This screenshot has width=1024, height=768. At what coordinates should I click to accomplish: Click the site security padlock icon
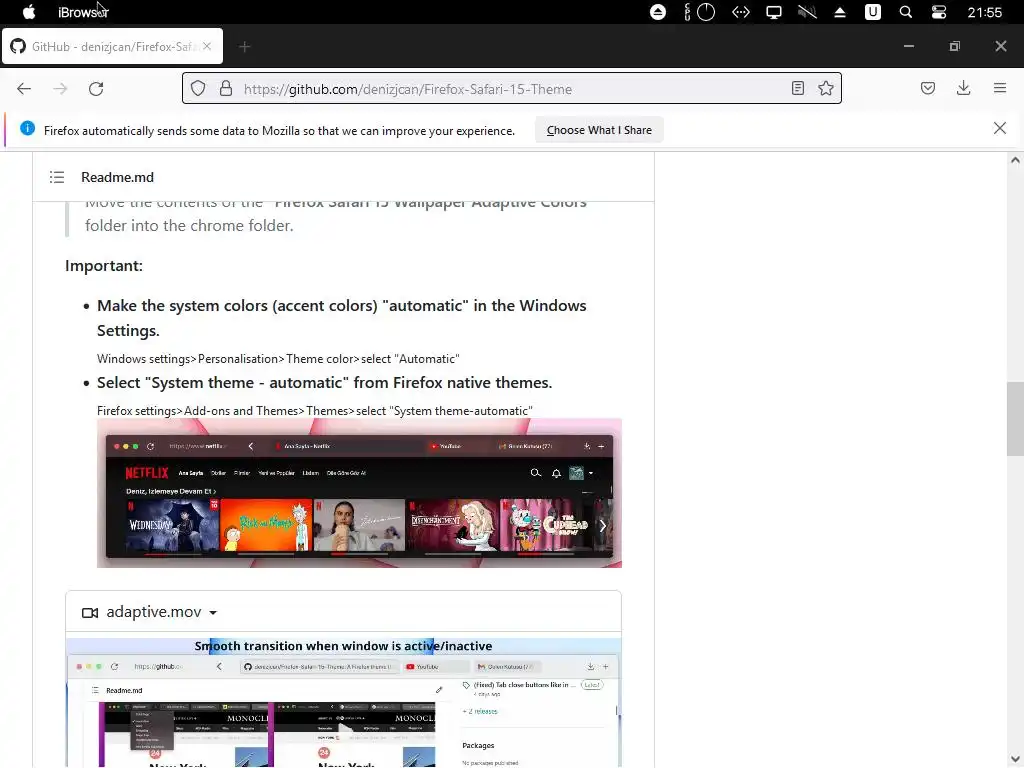pos(226,88)
